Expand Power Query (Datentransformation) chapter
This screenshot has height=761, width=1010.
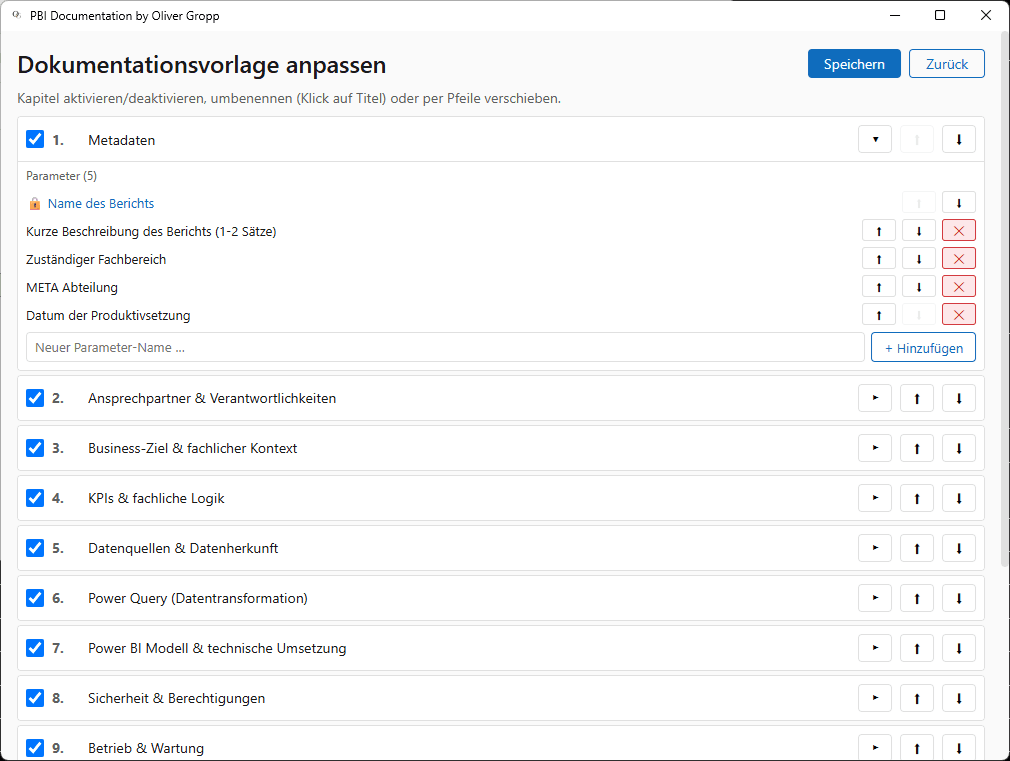875,598
